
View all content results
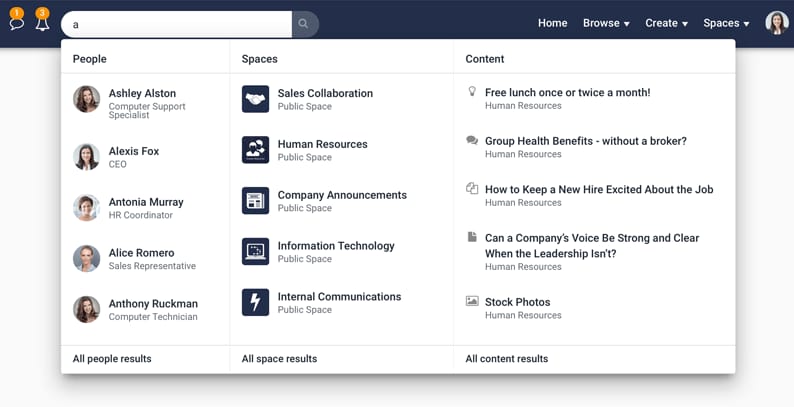click(x=507, y=358)
